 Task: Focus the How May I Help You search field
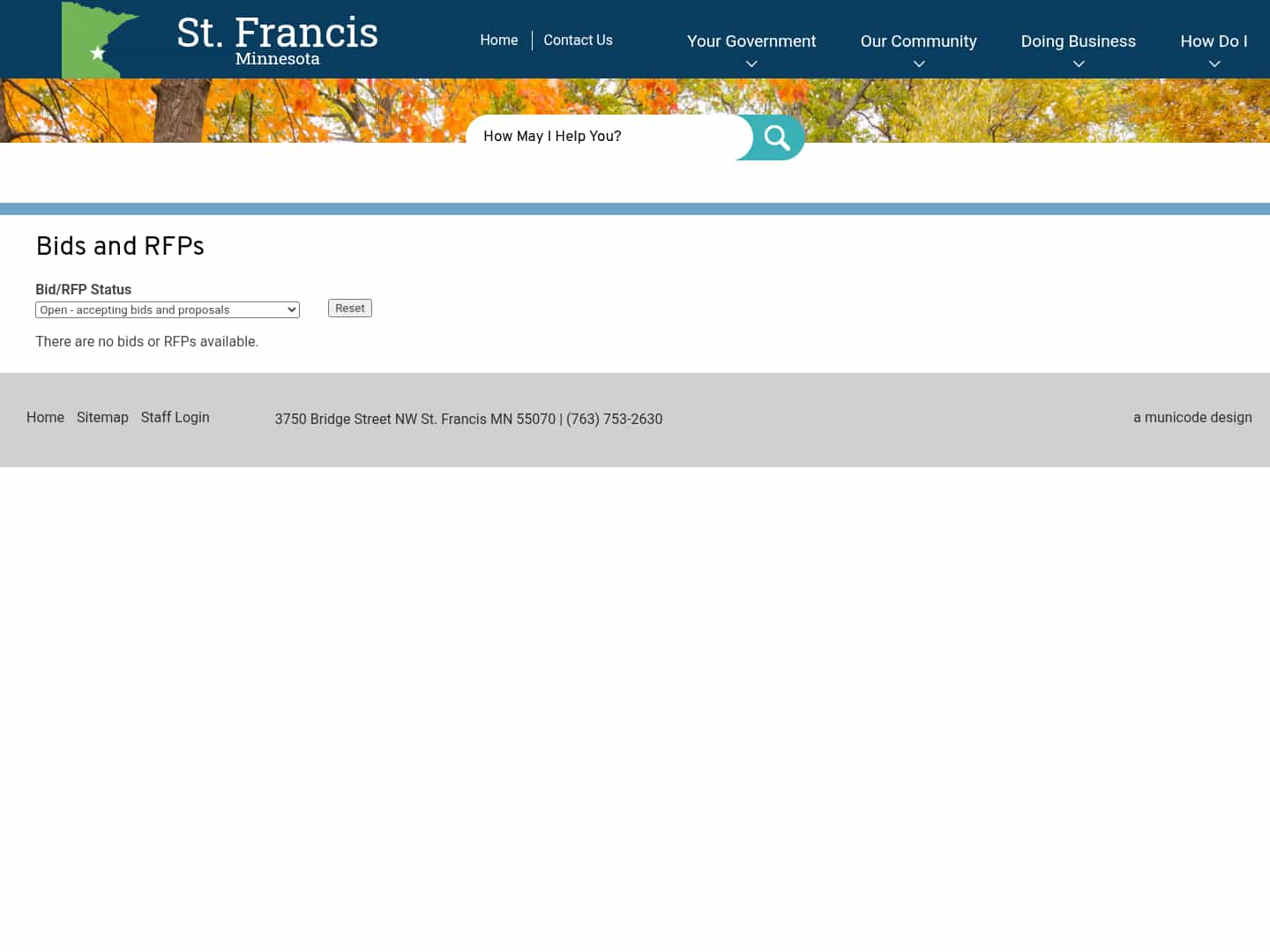point(609,137)
